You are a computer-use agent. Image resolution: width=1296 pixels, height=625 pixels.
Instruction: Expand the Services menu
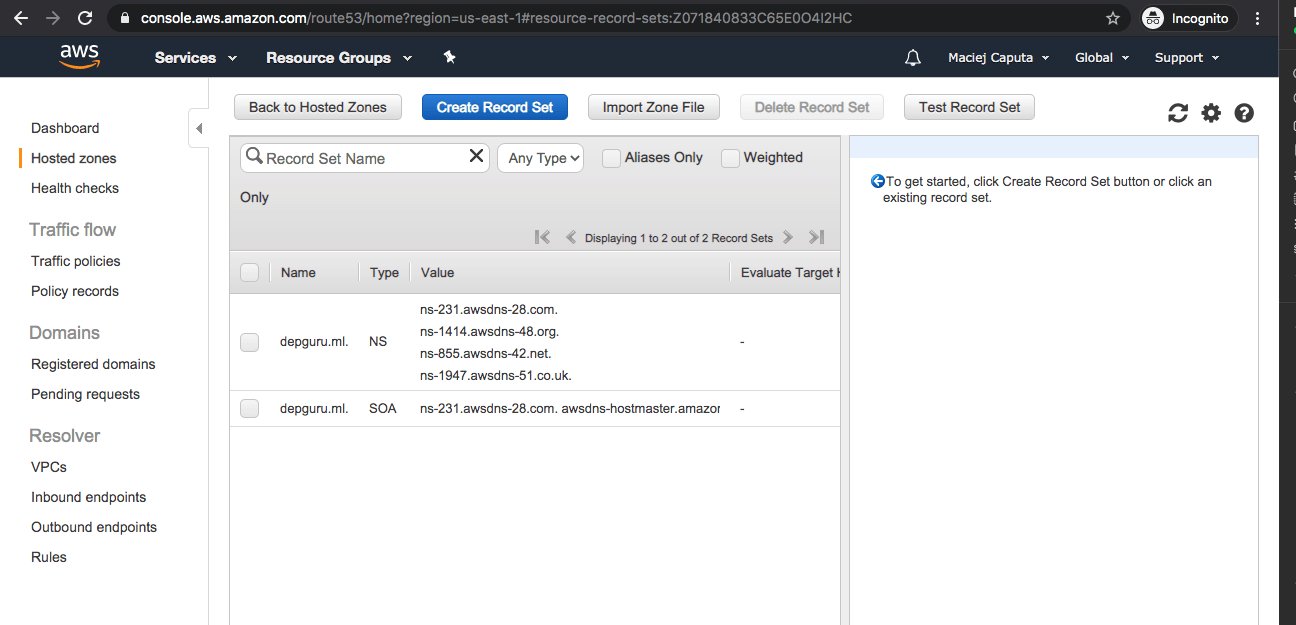pyautogui.click(x=195, y=58)
